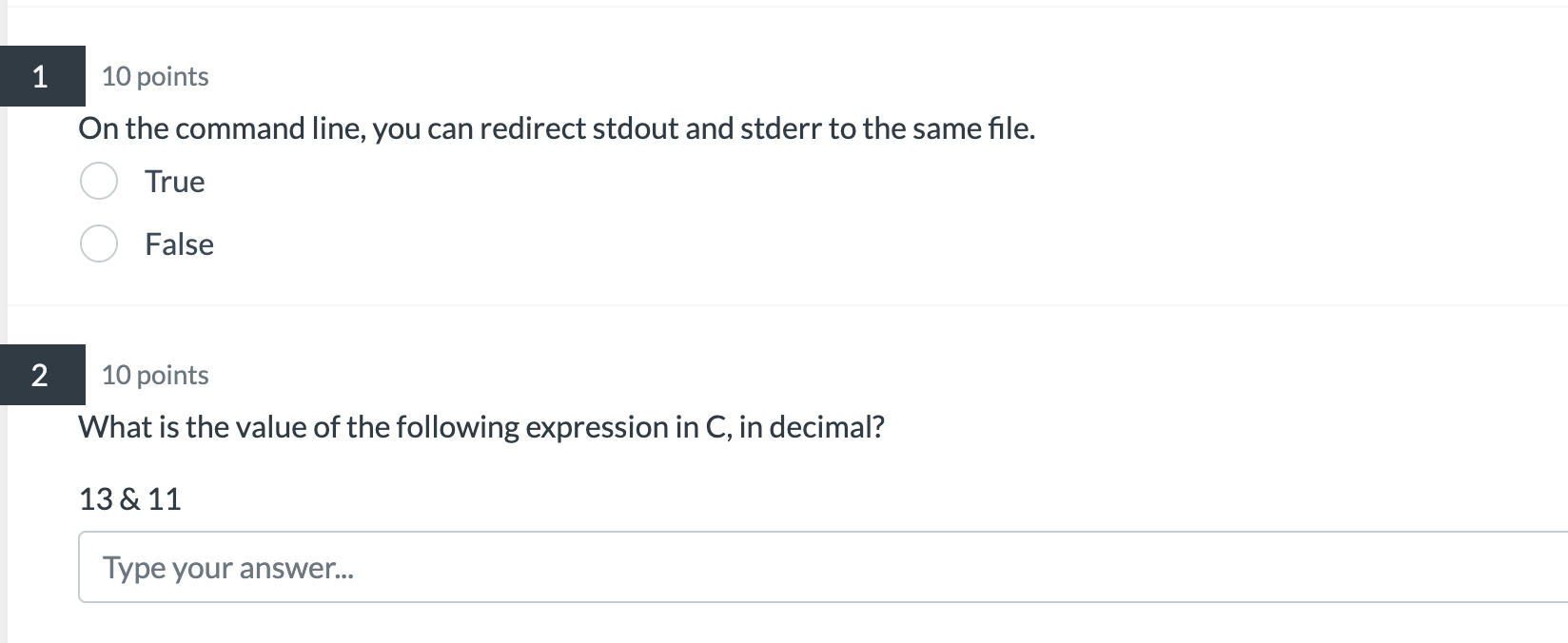Click the False answer label text
This screenshot has width=1568, height=643.
click(179, 244)
